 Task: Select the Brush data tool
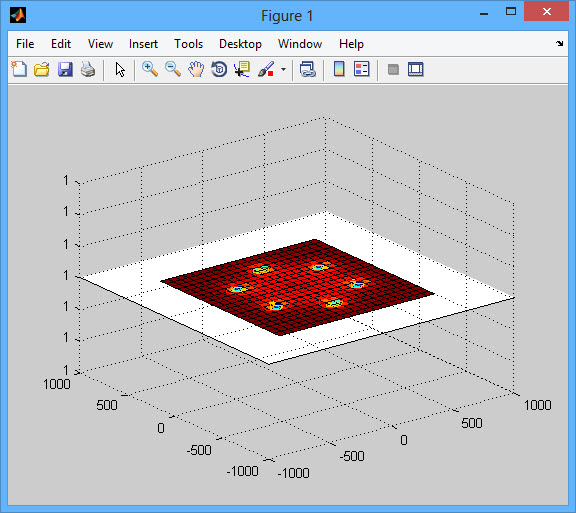(266, 69)
